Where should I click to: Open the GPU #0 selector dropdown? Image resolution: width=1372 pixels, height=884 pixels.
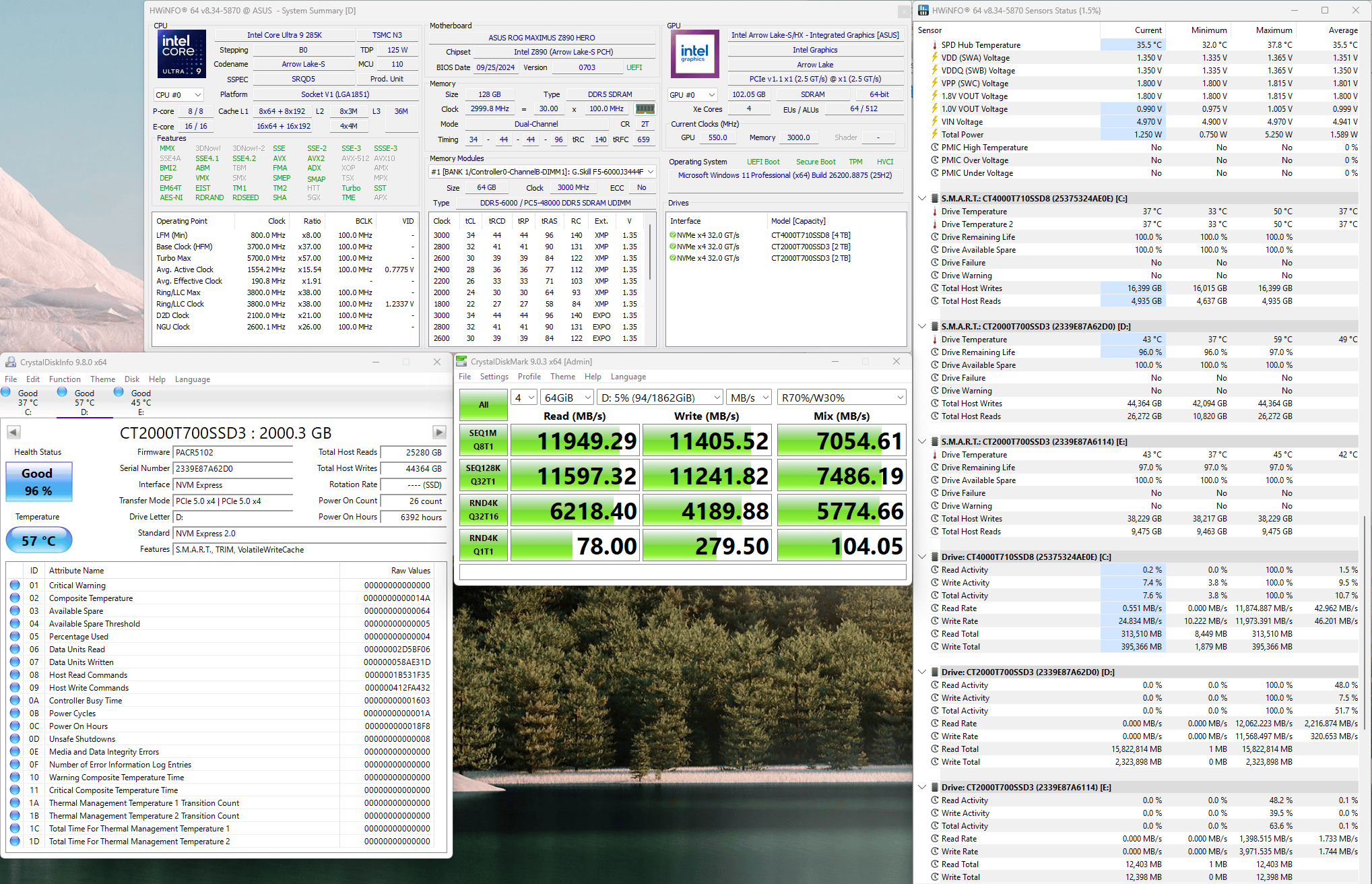[x=693, y=95]
